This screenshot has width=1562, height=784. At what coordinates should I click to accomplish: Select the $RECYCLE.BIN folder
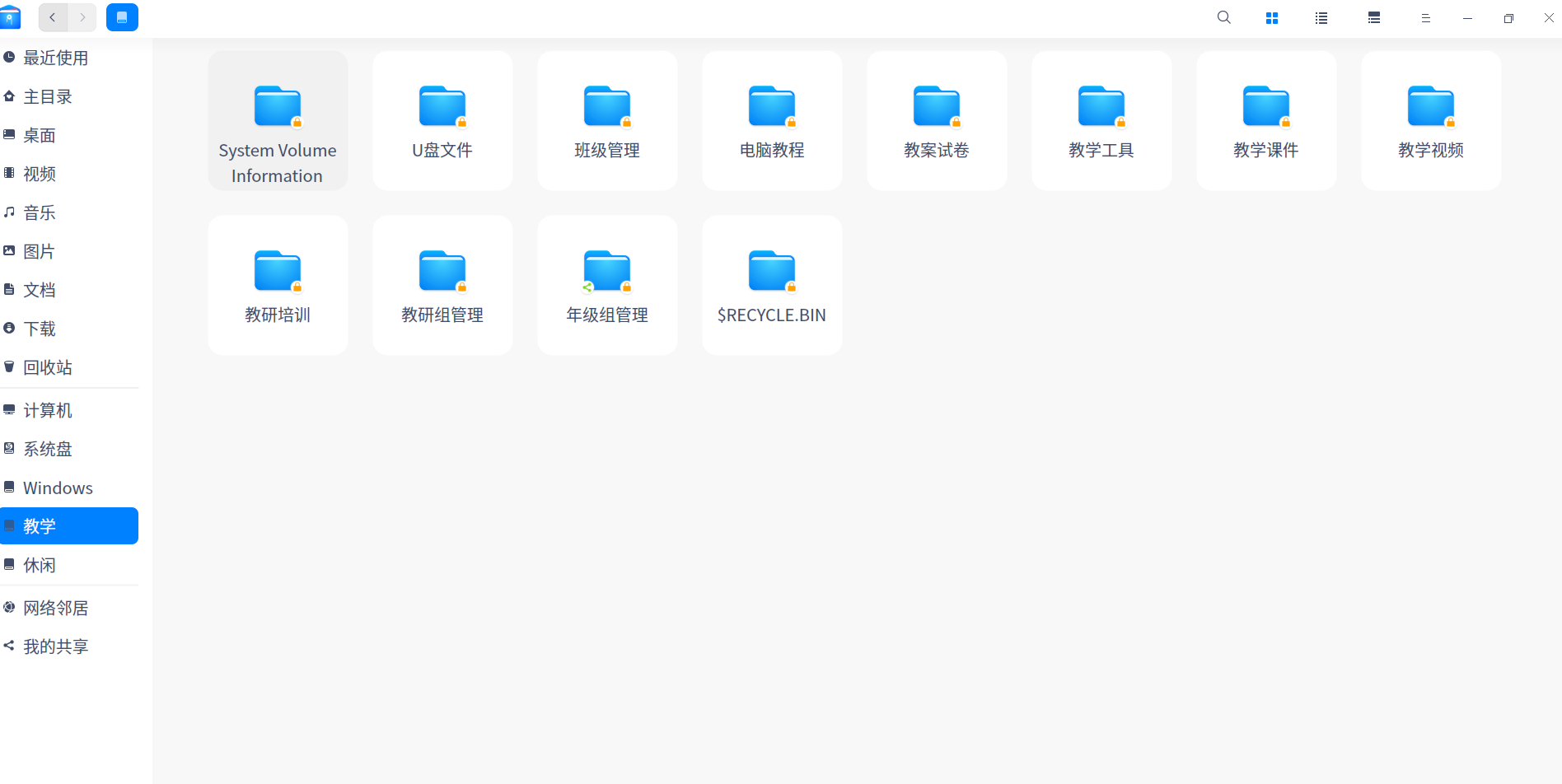pos(772,286)
